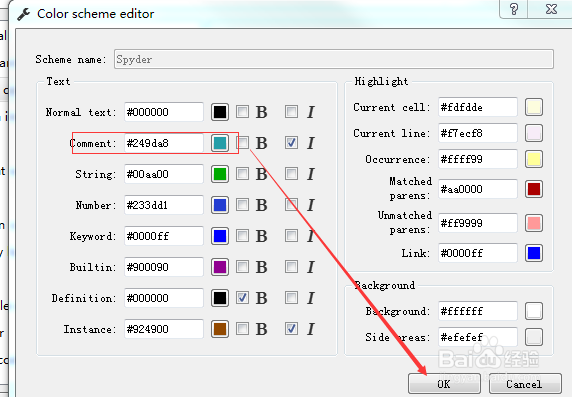The image size is (572, 397).
Task: Open Occurrence yellow color swatch
Action: [x=534, y=159]
